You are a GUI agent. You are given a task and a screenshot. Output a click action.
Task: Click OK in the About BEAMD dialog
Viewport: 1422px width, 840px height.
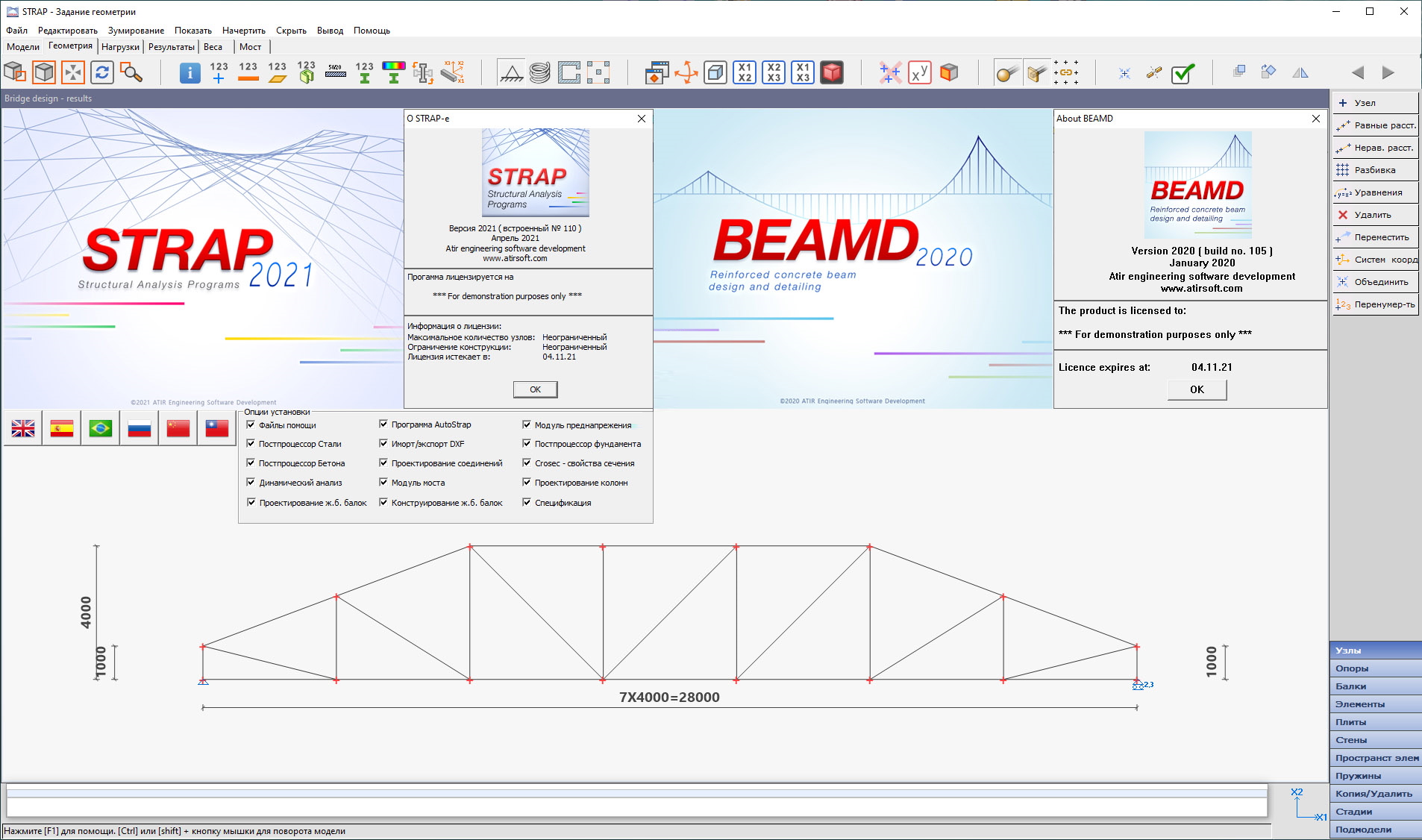point(1197,389)
